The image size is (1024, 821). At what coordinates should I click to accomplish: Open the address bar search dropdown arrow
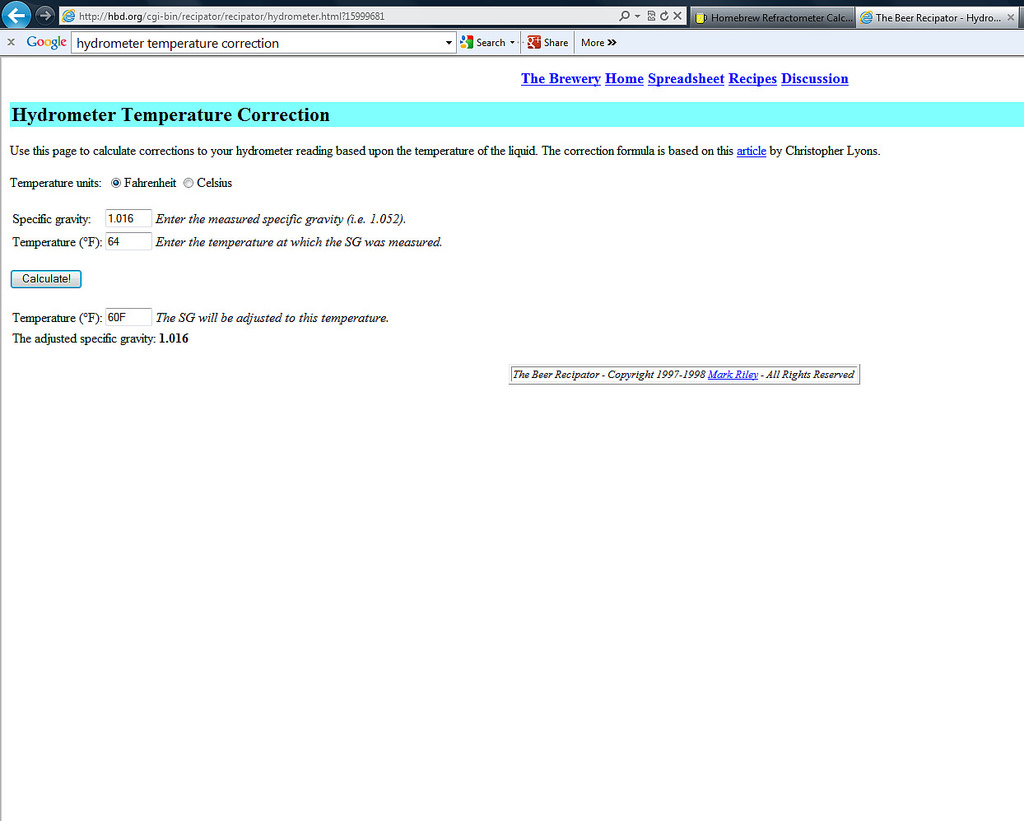coord(637,16)
